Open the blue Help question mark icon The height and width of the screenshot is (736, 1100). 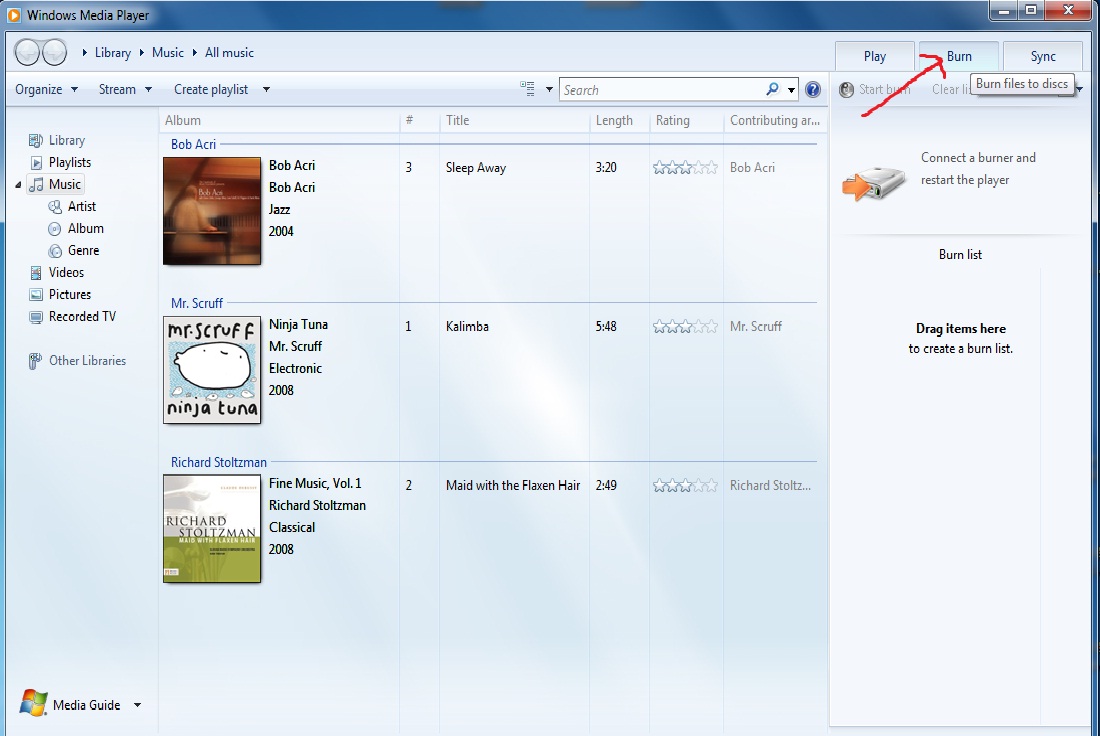[x=813, y=89]
